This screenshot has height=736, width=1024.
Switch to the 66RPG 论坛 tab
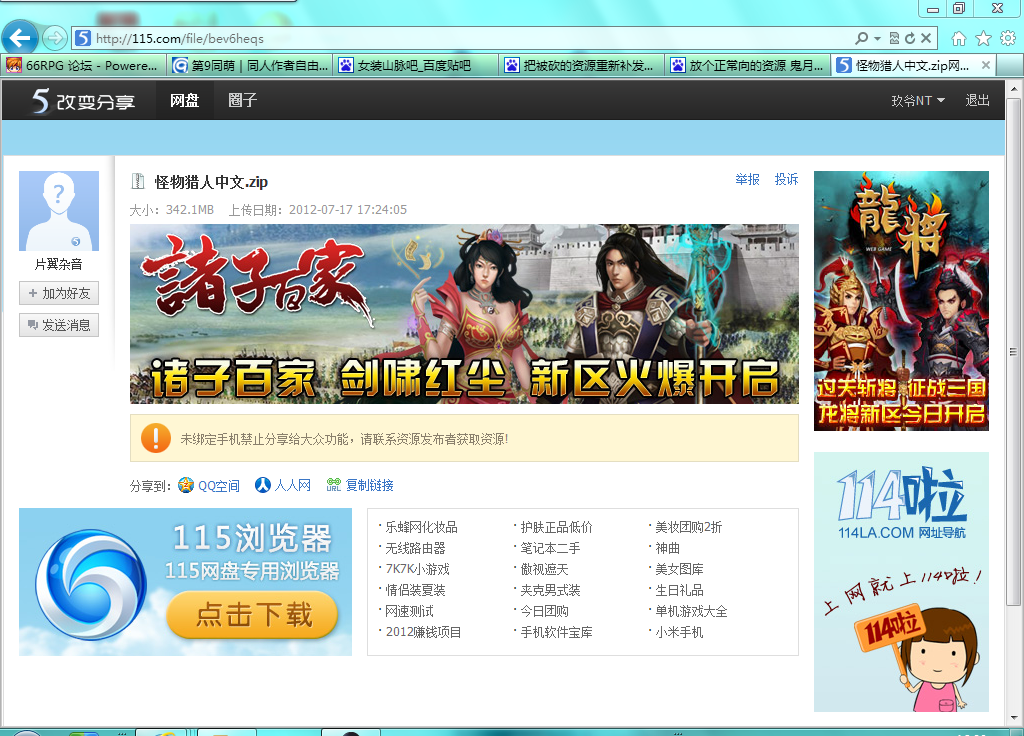[83, 65]
